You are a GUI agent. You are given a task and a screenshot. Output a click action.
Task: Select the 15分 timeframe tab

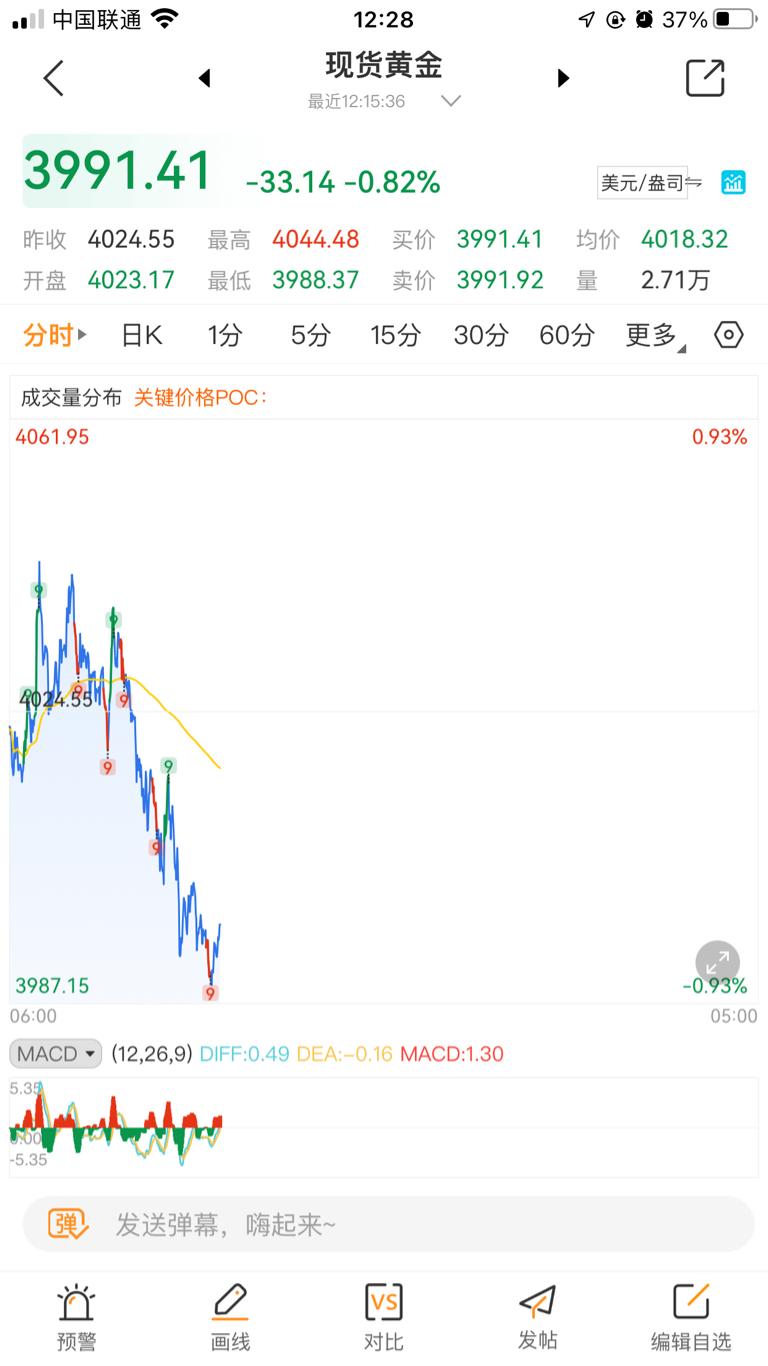394,335
